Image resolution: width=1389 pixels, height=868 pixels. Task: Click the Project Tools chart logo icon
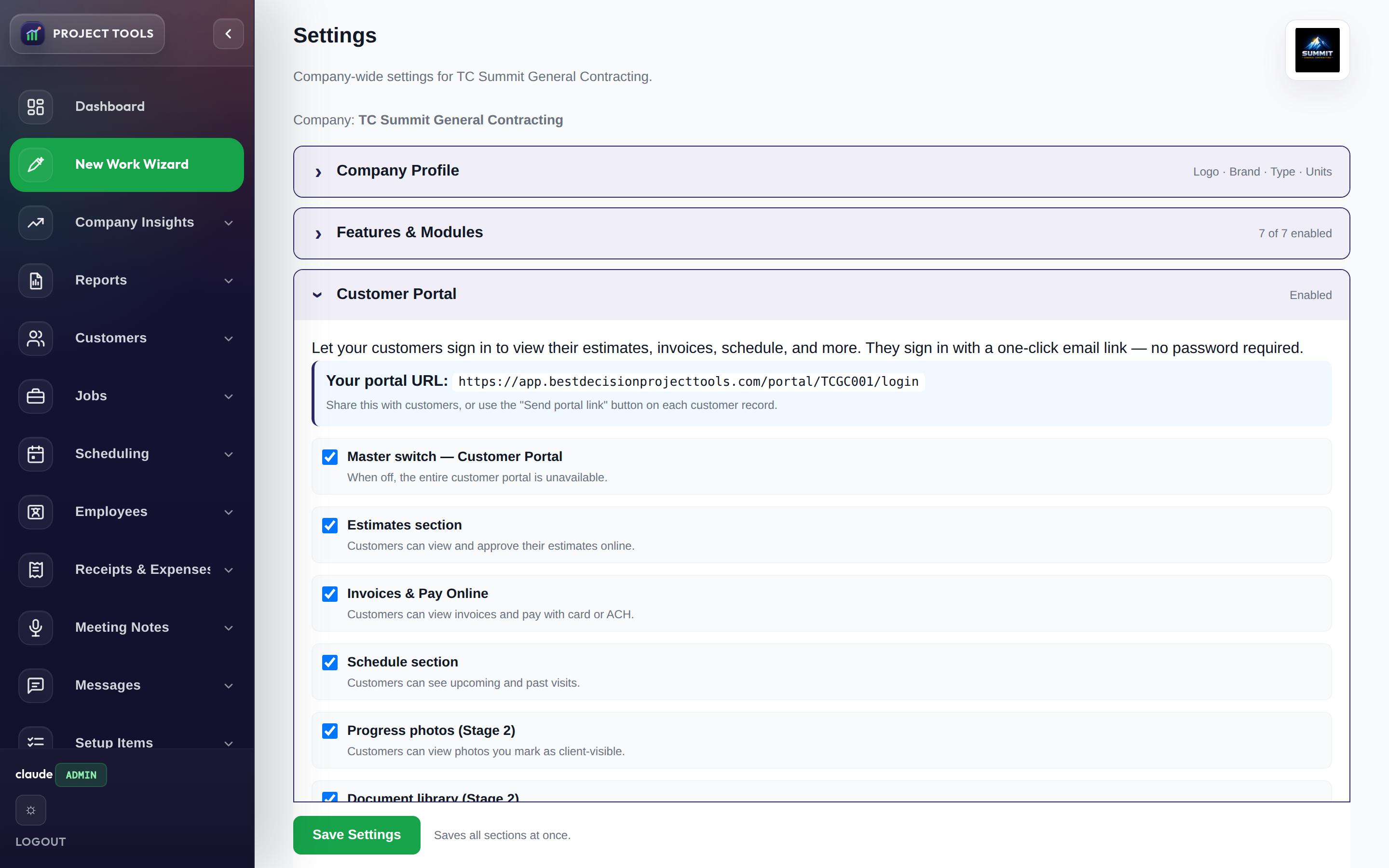coord(33,34)
